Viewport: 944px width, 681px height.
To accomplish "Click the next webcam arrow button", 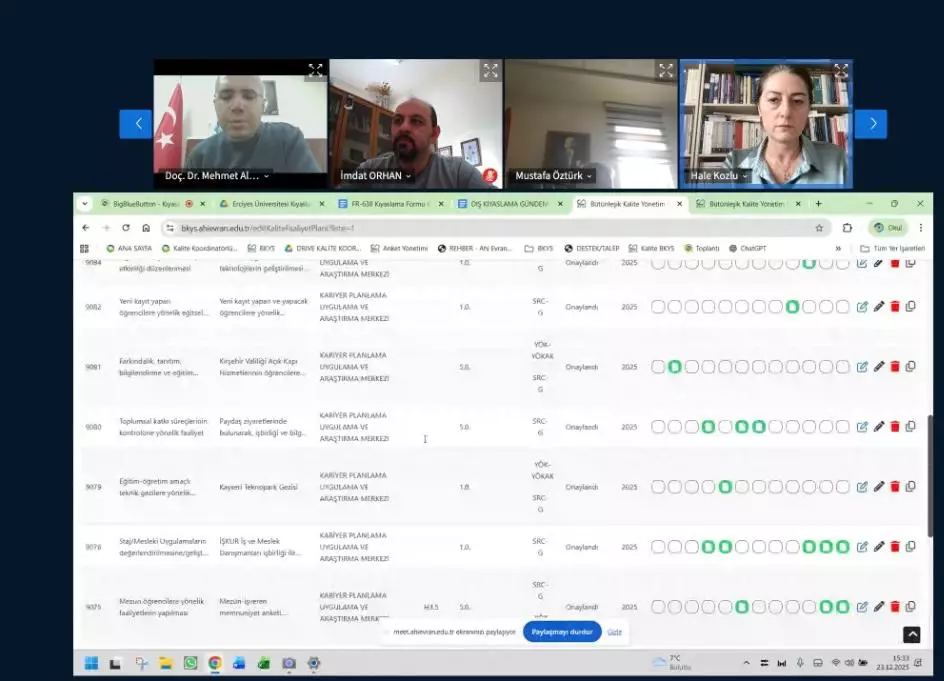I will tap(871, 124).
